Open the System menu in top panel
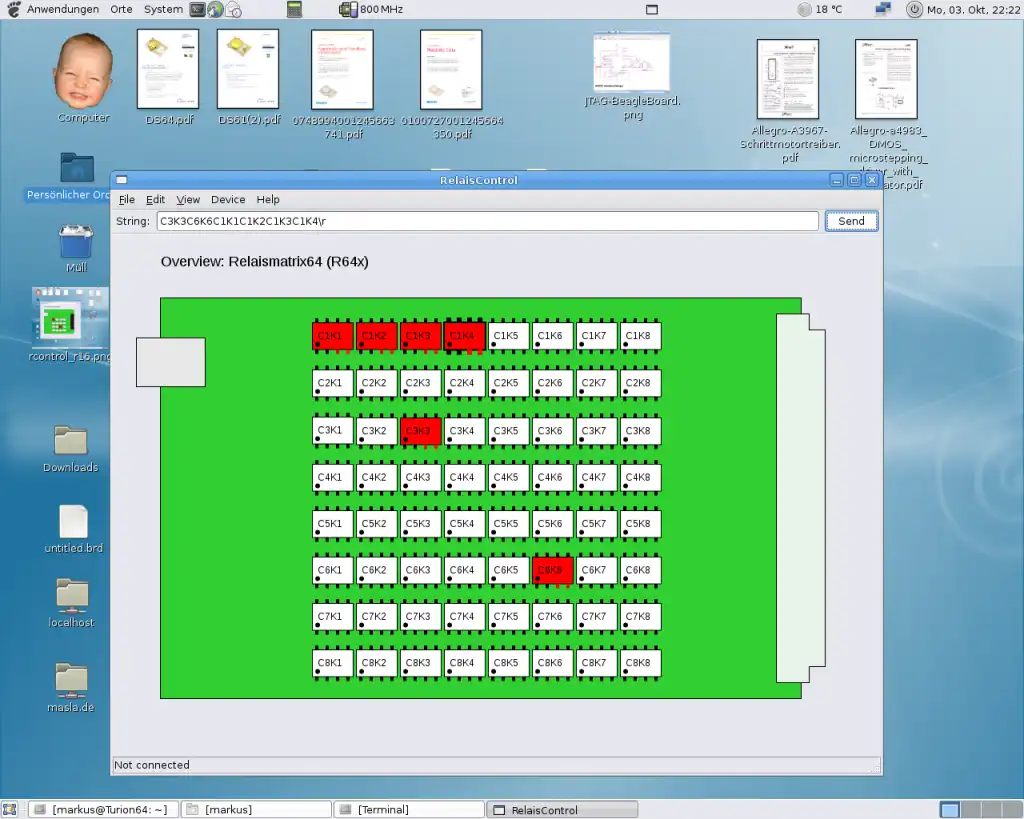1024x819 pixels. pyautogui.click(x=163, y=9)
